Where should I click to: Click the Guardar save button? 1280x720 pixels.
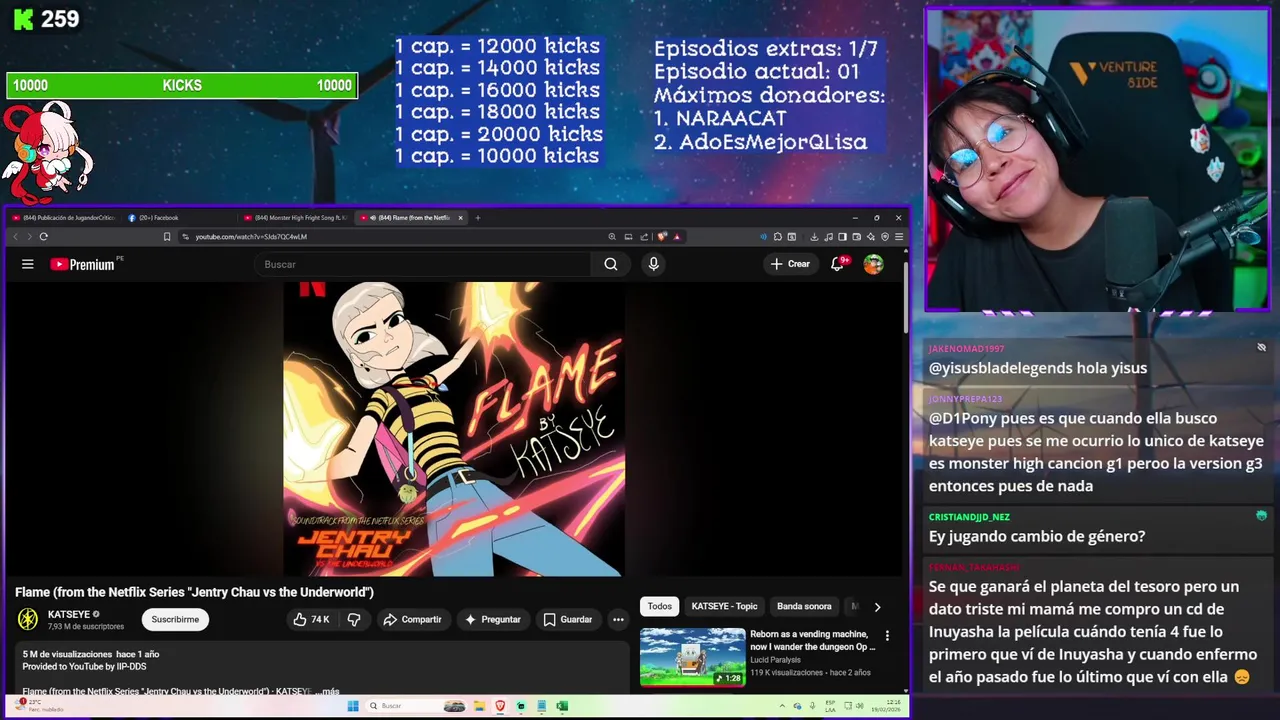tap(568, 620)
